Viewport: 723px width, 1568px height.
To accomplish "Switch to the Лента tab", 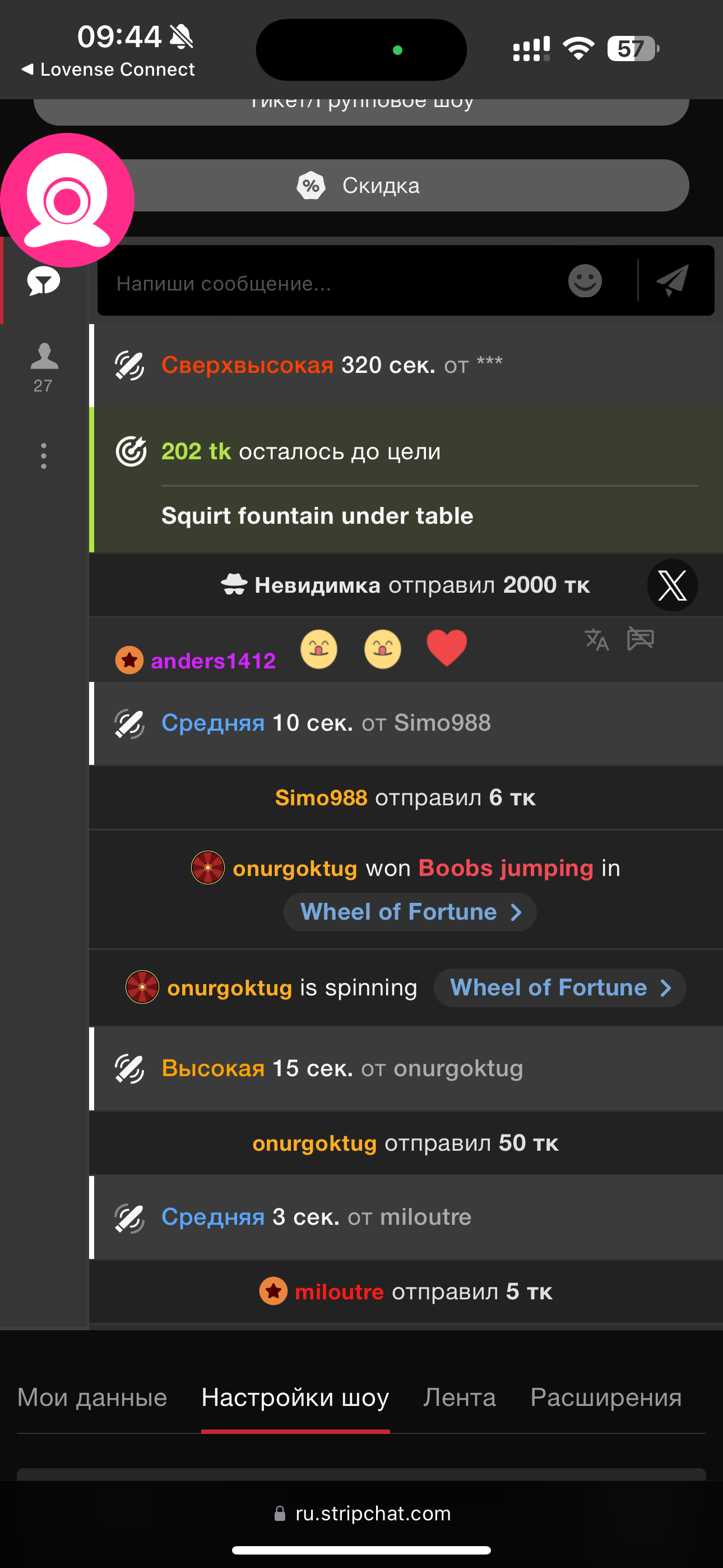I will tap(460, 1397).
